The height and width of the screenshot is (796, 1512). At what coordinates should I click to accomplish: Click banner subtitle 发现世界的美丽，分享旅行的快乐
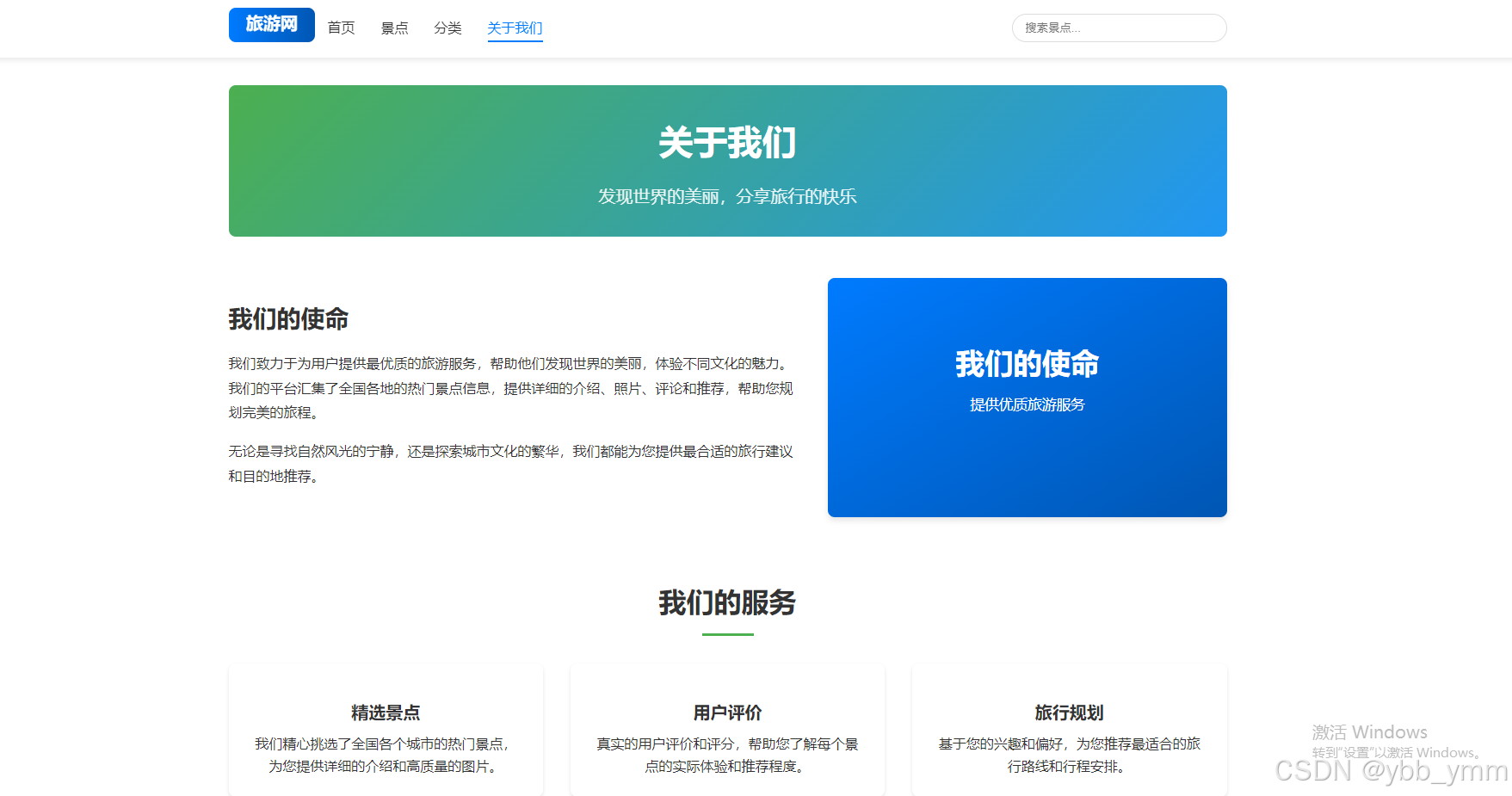[x=727, y=197]
